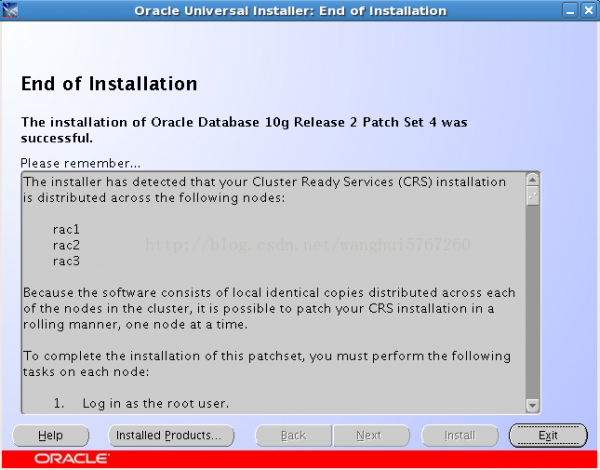Close the Oracle Universal Installer window
This screenshot has width=600, height=470.
click(x=589, y=11)
